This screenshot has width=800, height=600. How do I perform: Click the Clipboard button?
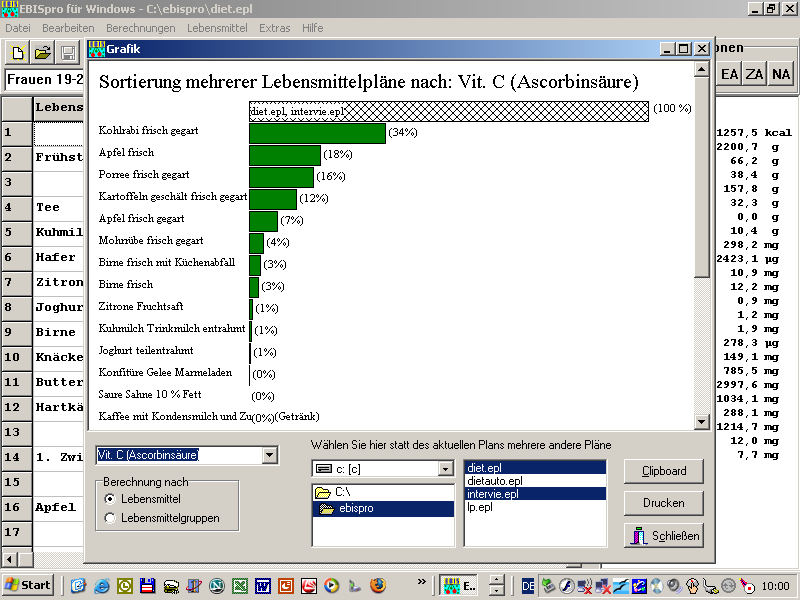662,471
